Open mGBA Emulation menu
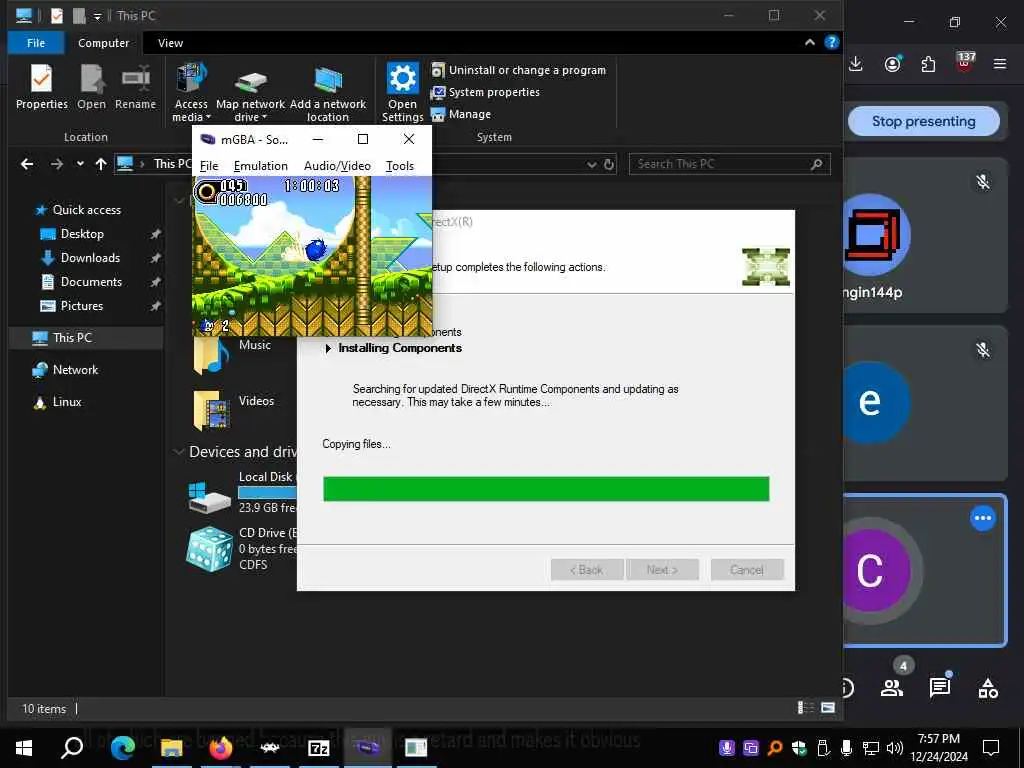This screenshot has height=768, width=1024. coord(261,166)
